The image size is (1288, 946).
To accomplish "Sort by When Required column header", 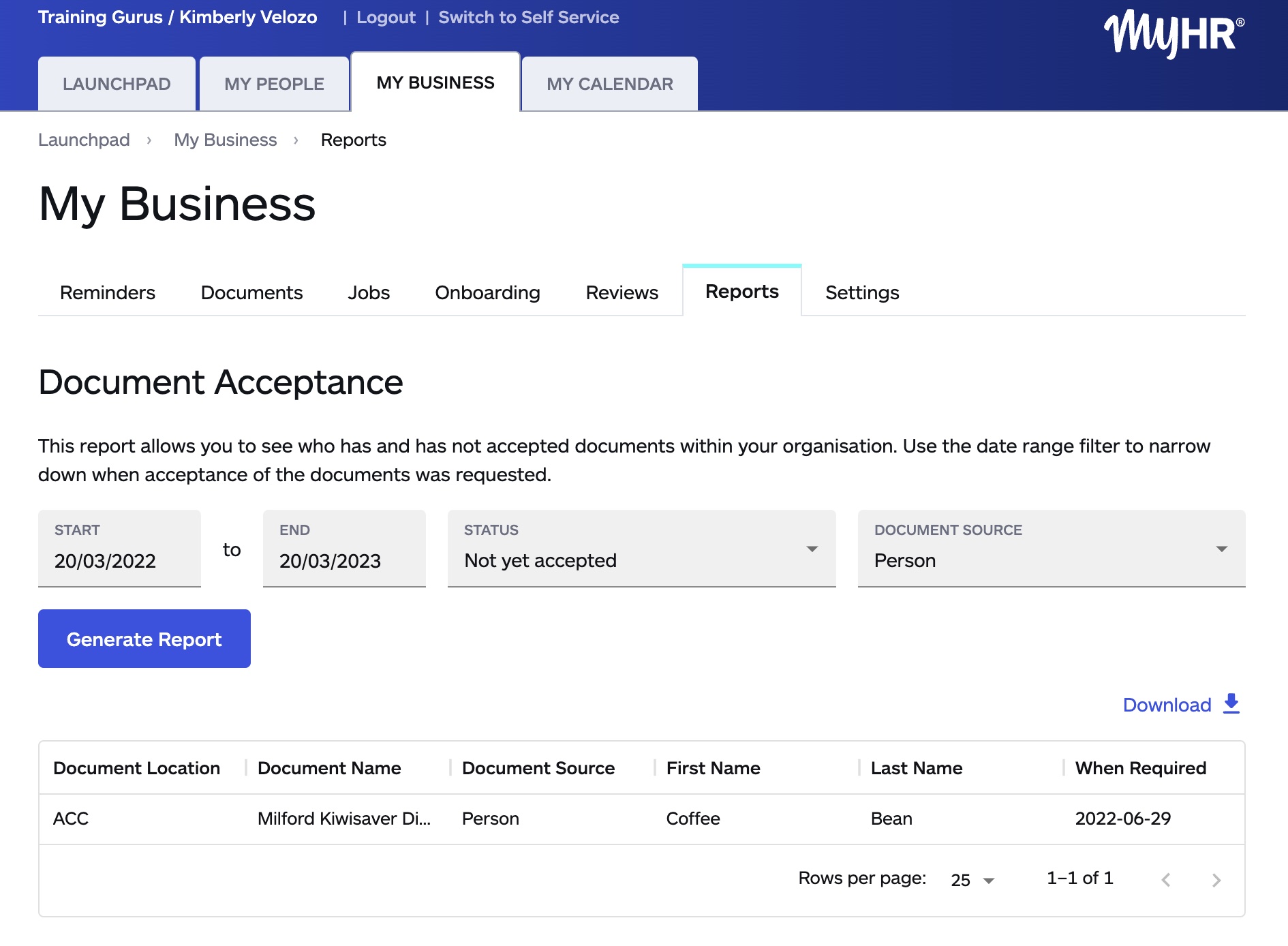I will [1141, 768].
